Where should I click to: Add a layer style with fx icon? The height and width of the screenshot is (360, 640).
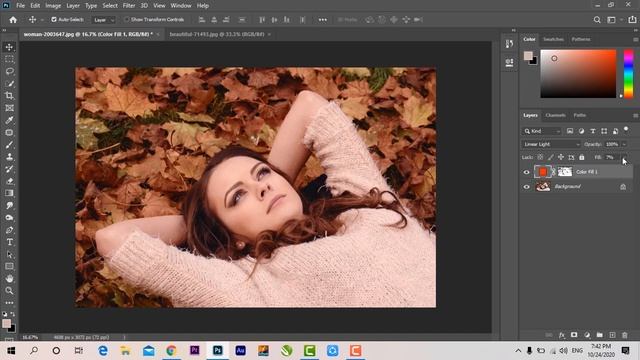[x=562, y=335]
